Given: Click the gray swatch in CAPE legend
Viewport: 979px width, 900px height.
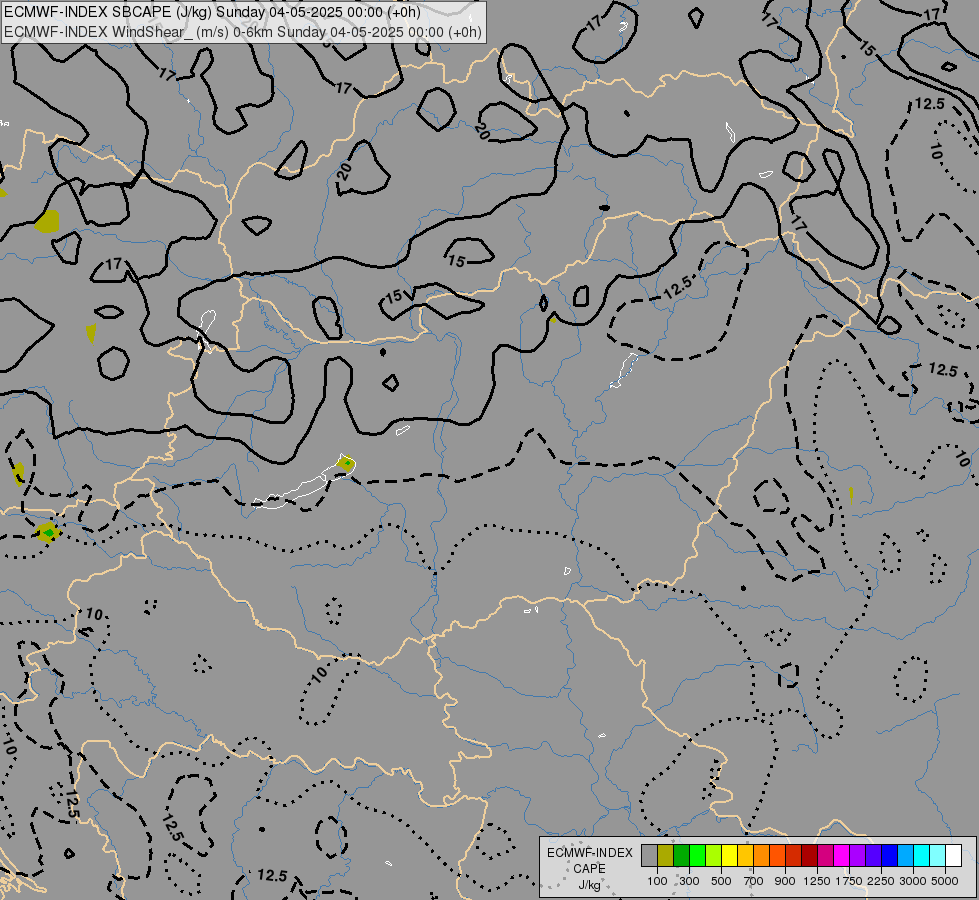Looking at the screenshot, I should pos(650,856).
